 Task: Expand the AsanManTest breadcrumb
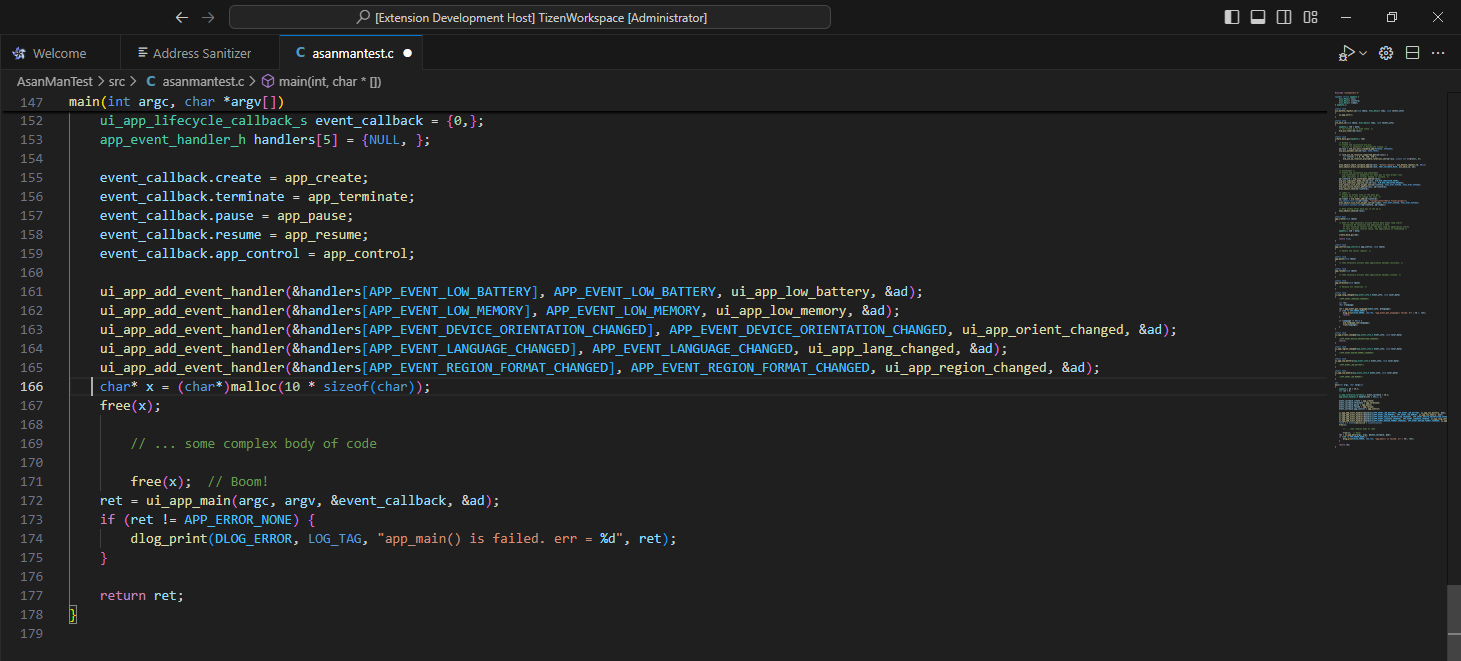(54, 81)
